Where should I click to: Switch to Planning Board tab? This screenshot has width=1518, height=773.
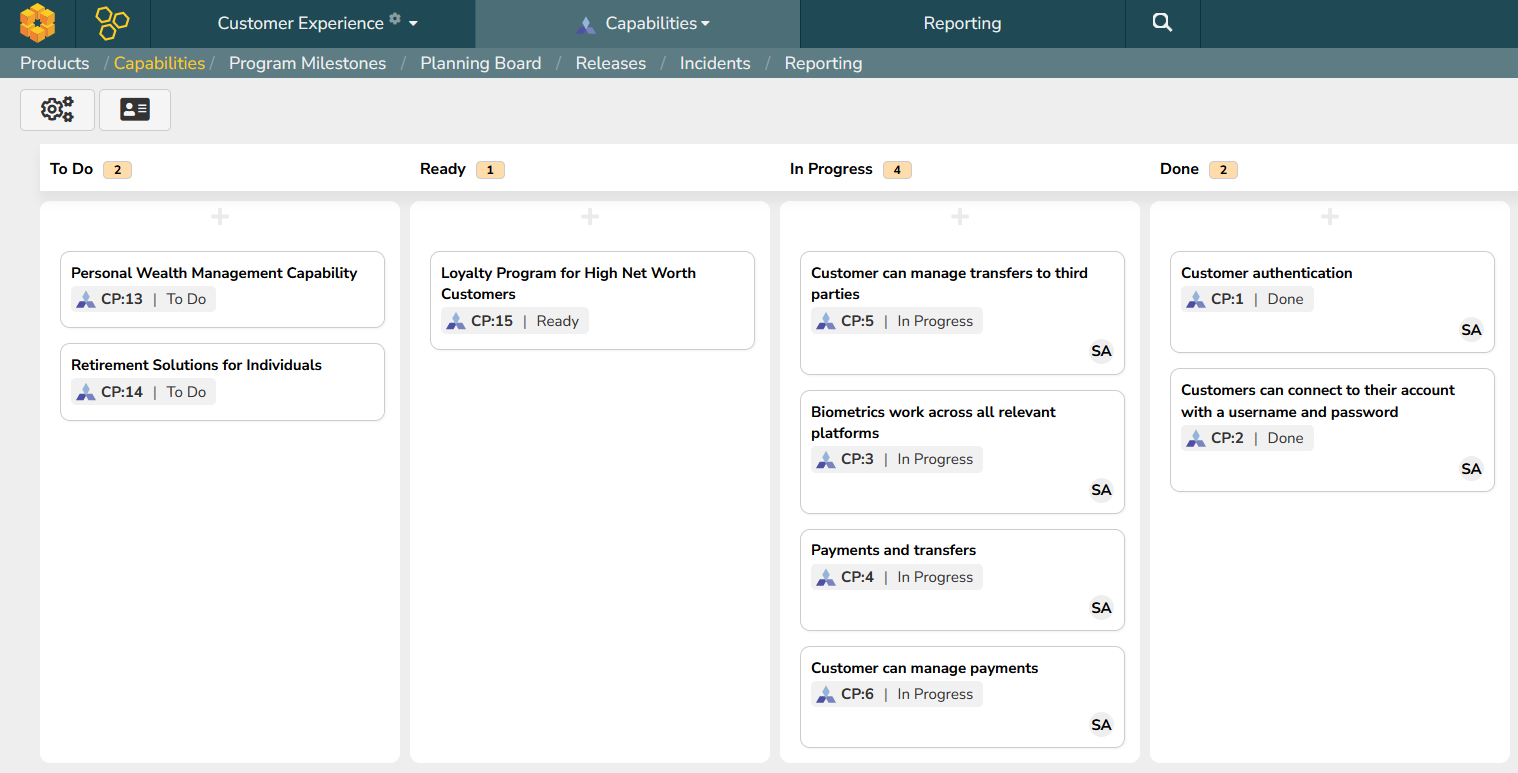(480, 63)
